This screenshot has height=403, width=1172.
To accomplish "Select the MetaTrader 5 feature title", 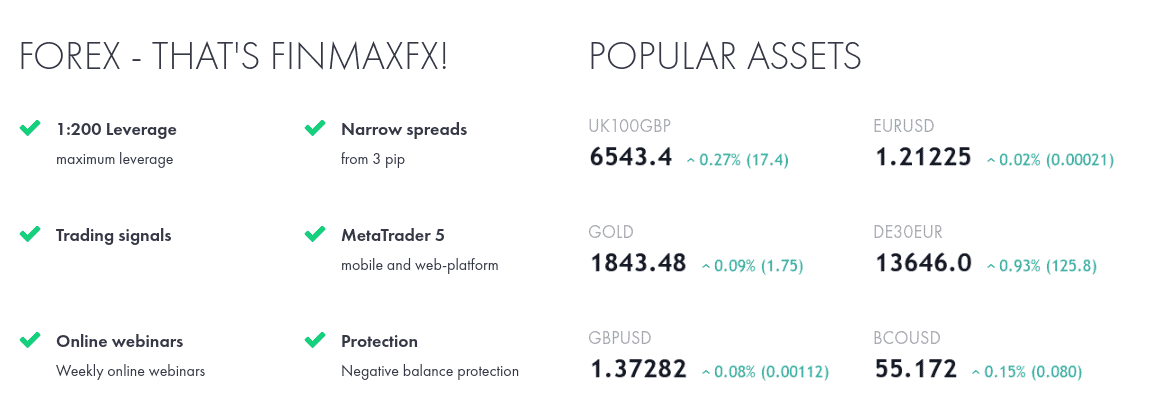I will (392, 235).
